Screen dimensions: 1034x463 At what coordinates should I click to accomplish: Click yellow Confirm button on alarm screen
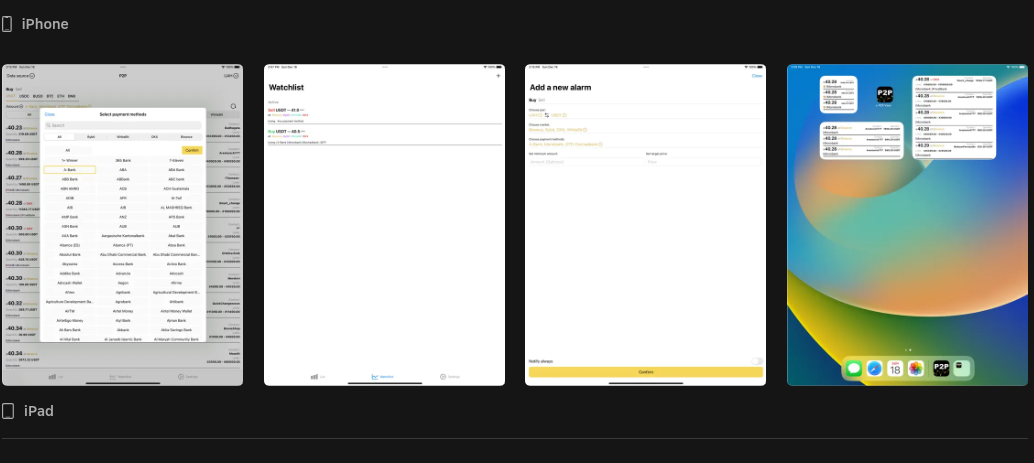click(646, 372)
